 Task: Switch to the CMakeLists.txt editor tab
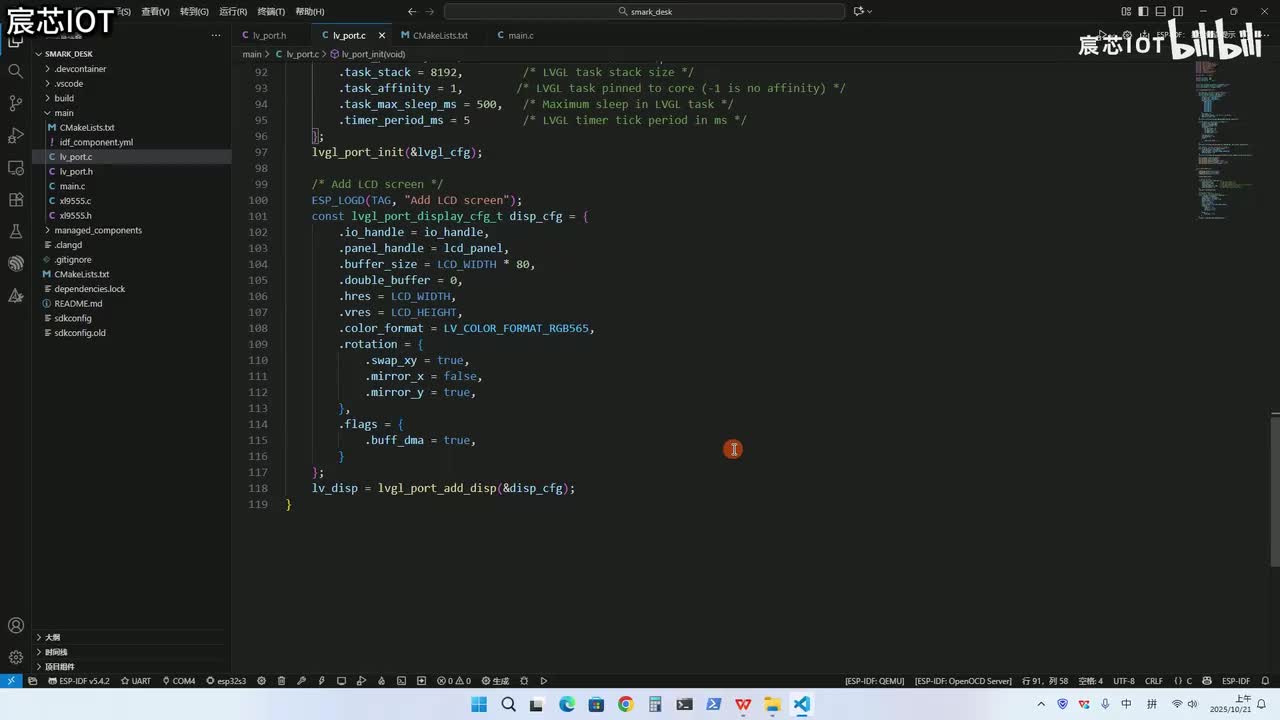tap(434, 35)
